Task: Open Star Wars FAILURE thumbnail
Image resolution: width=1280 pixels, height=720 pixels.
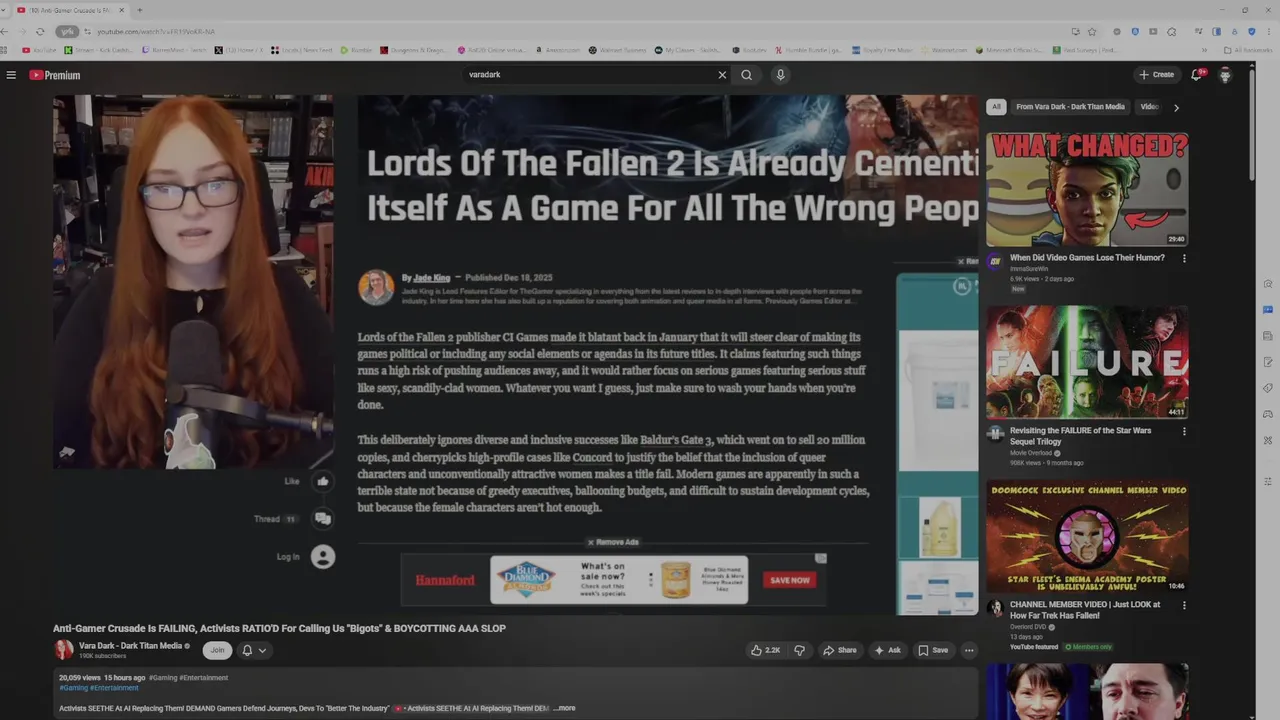Action: 1087,362
